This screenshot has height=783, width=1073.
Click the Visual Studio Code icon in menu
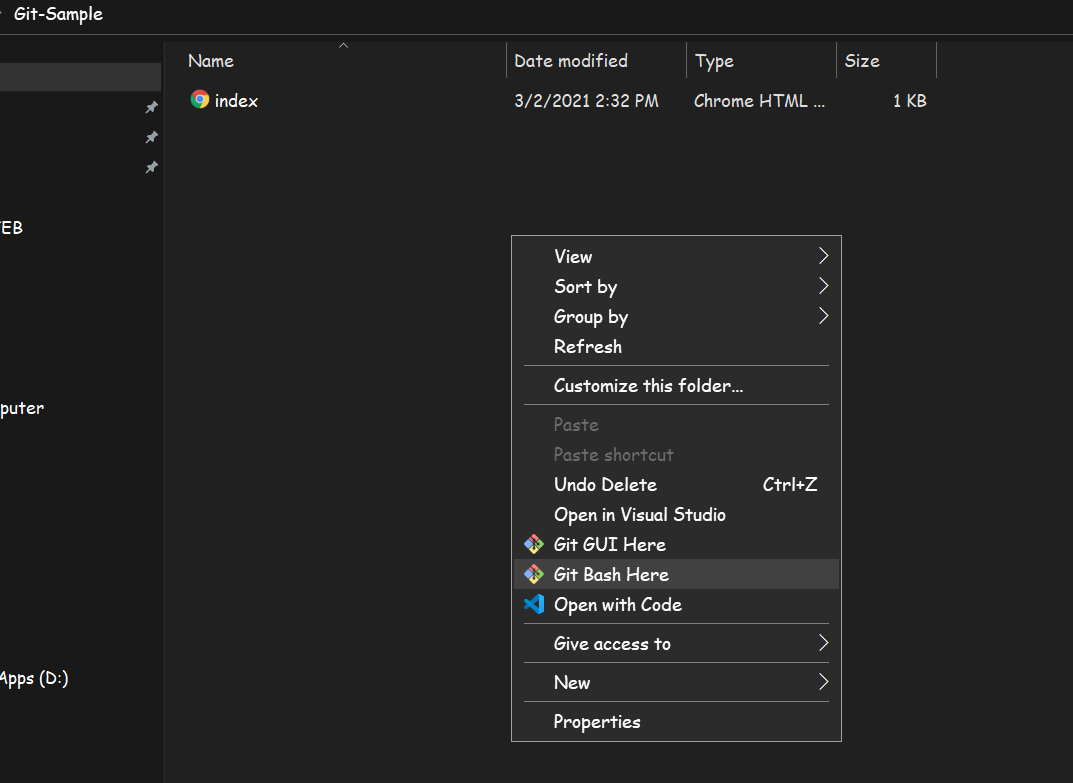(x=534, y=604)
